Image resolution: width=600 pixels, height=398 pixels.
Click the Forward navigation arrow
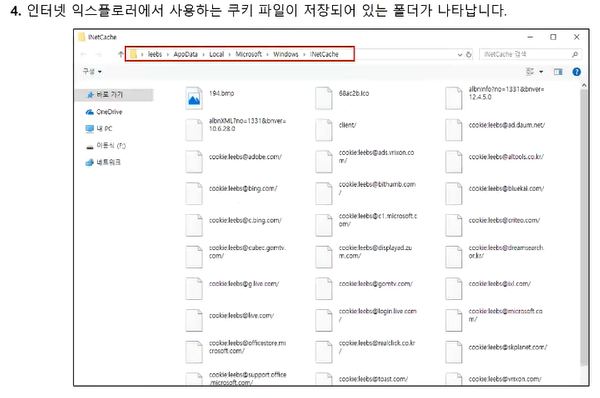pos(99,54)
